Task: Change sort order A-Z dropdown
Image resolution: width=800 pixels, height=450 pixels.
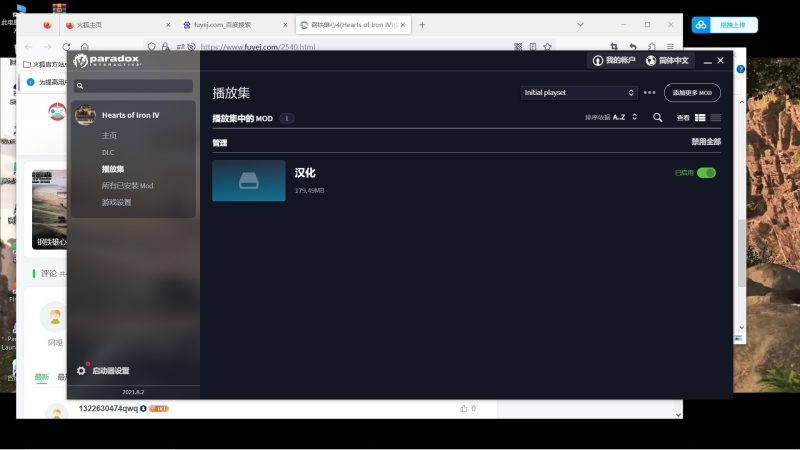Action: [611, 117]
